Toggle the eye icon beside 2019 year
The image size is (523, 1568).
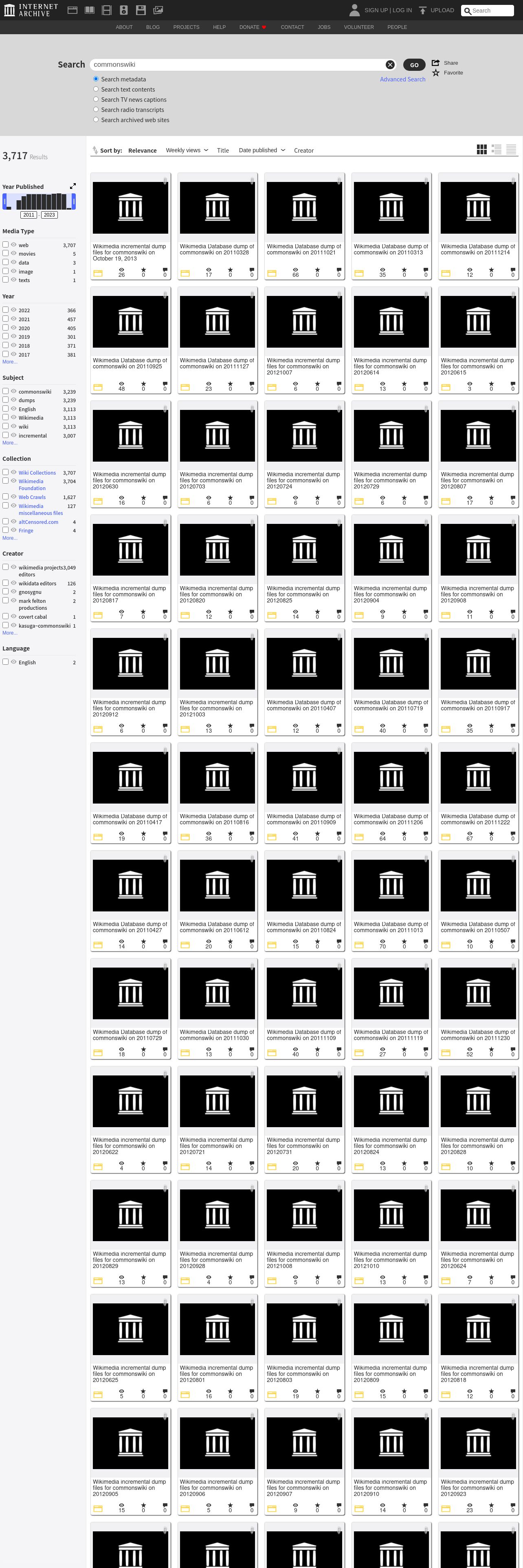point(13,336)
